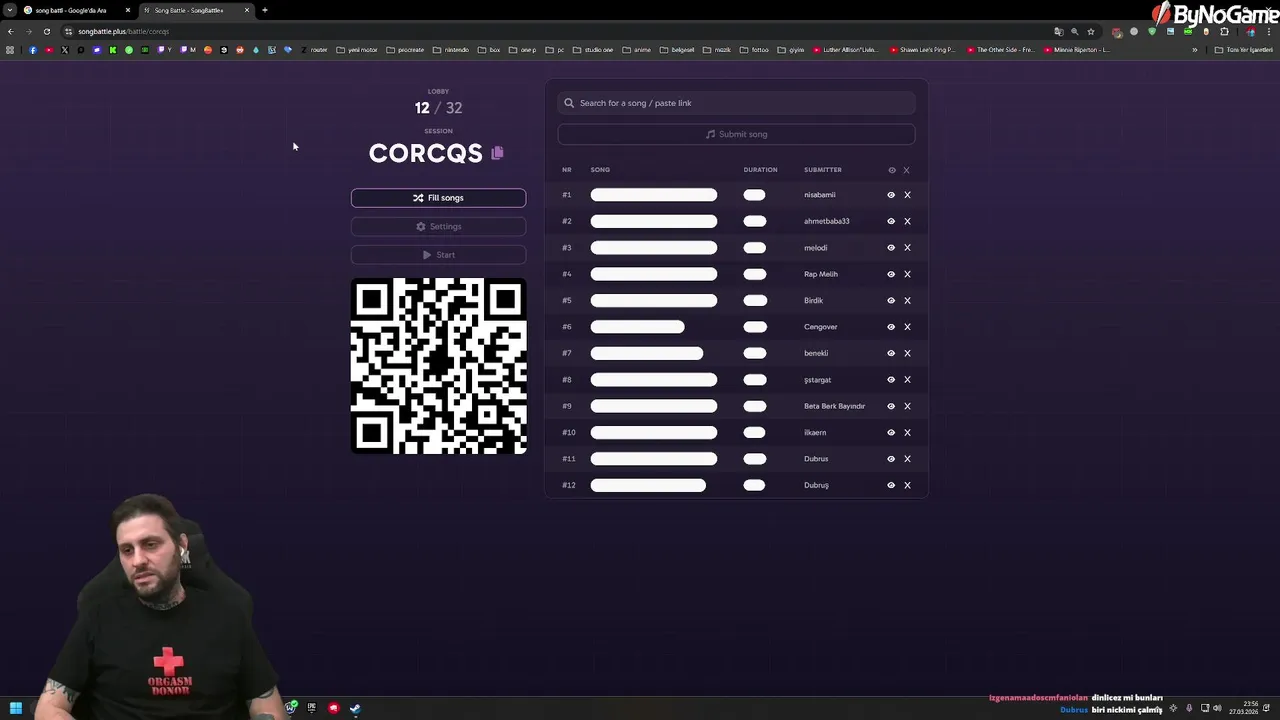Reveal song #12 in the list
1280x720 pixels.
[891, 485]
